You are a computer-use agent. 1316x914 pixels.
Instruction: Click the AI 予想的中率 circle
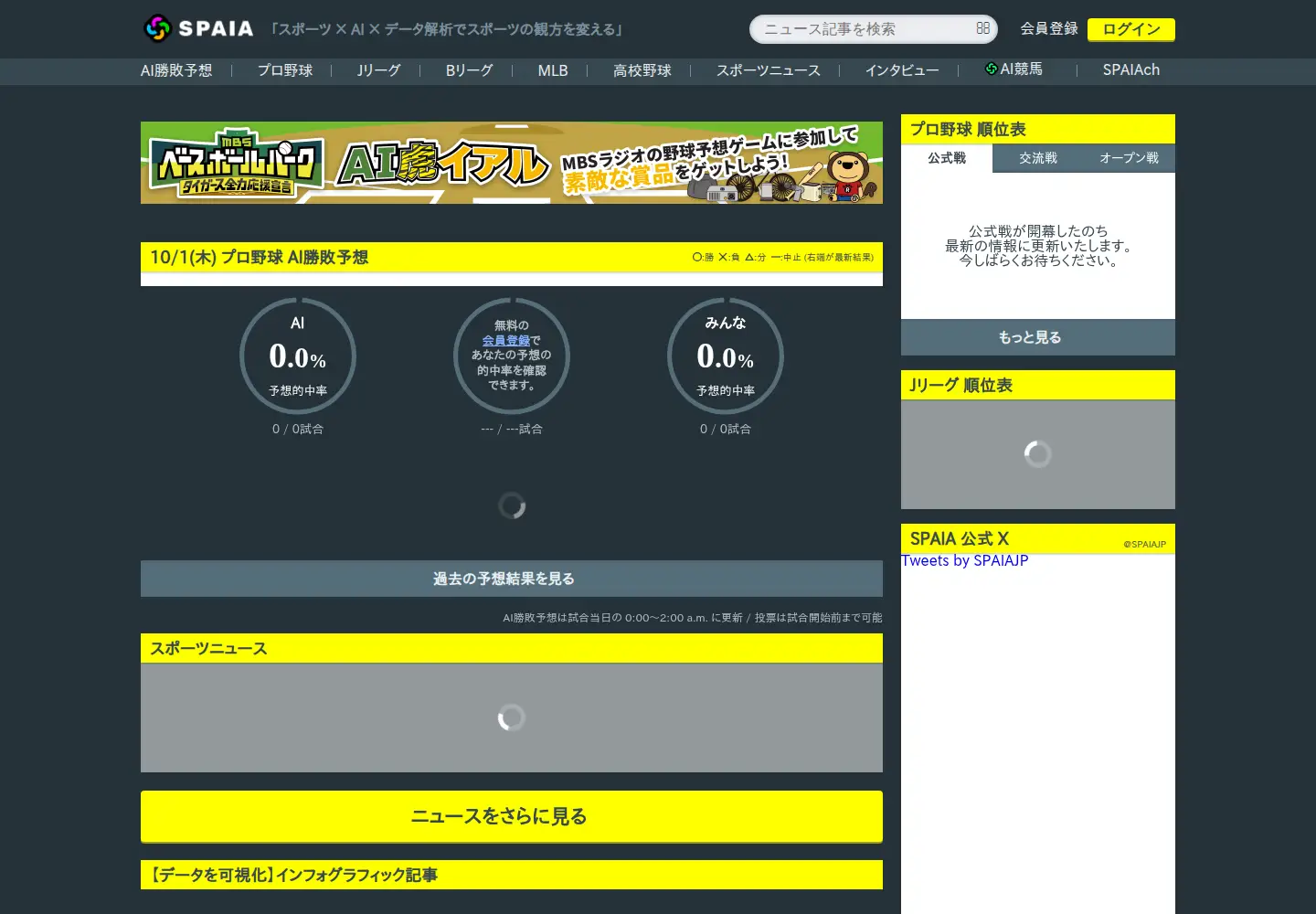click(298, 356)
